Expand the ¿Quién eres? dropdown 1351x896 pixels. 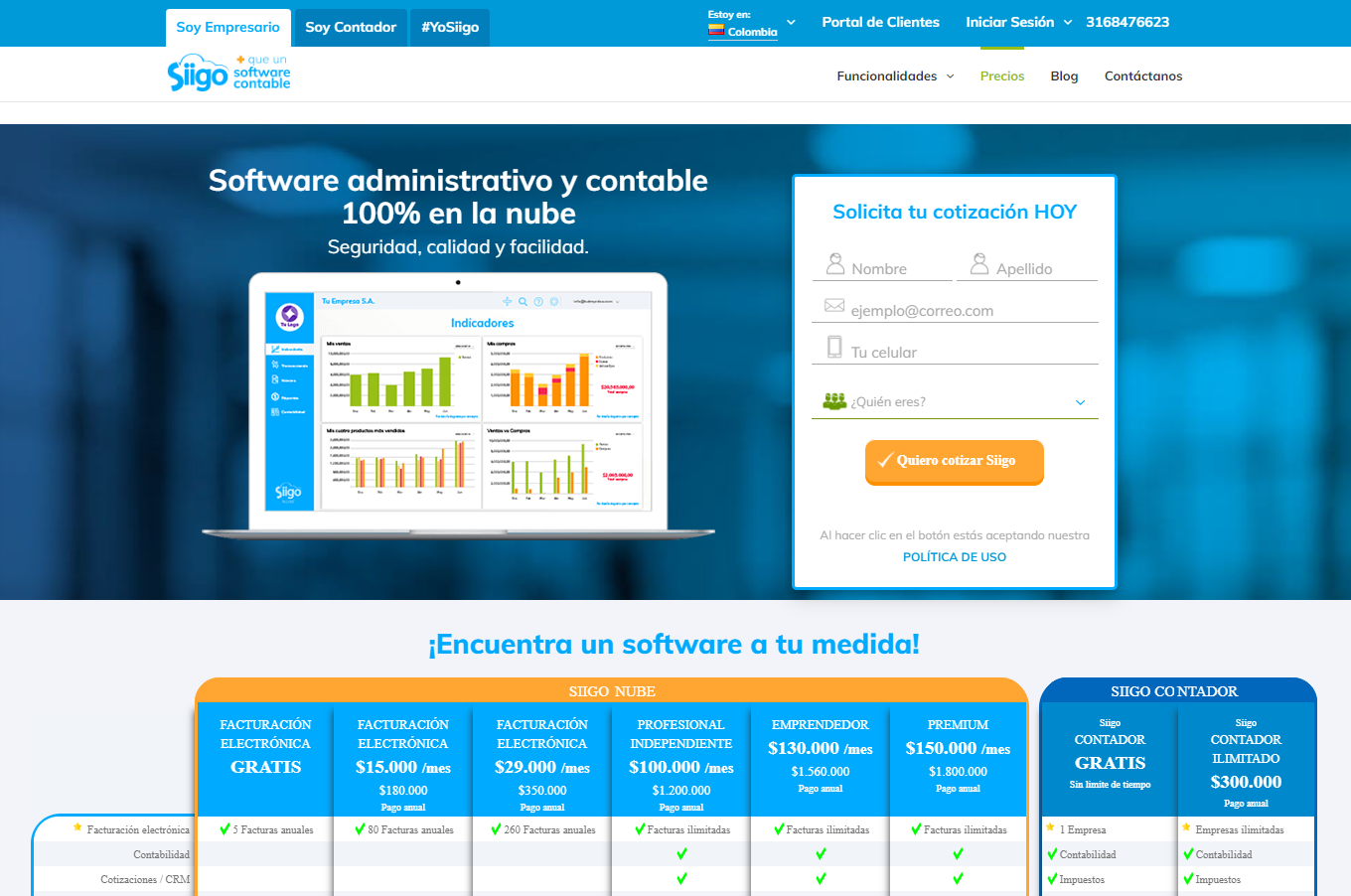(x=1079, y=401)
